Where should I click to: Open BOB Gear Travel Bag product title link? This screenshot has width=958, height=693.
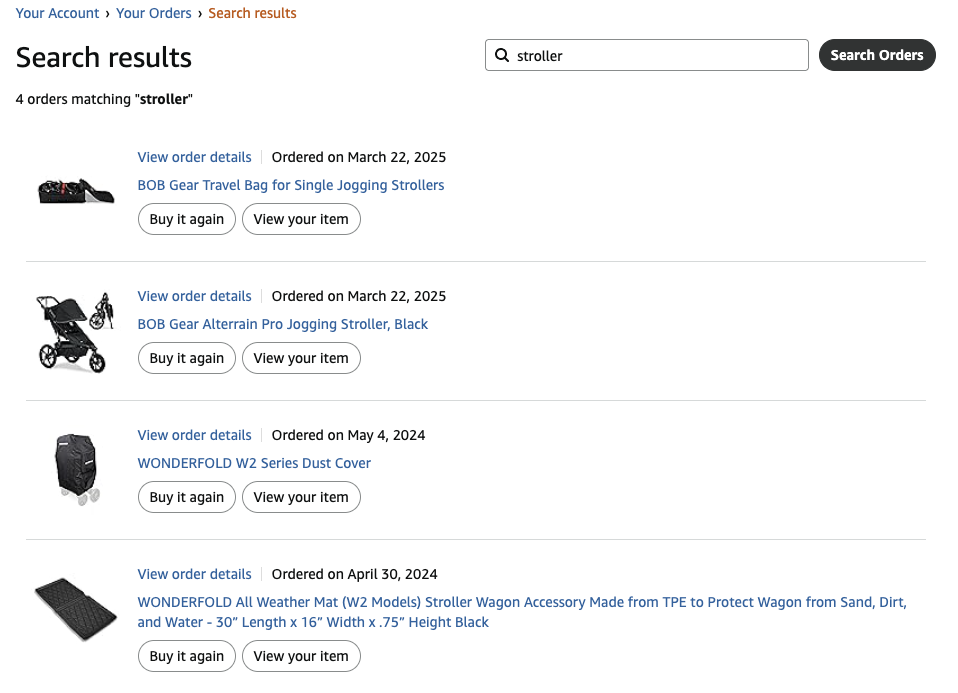click(291, 185)
